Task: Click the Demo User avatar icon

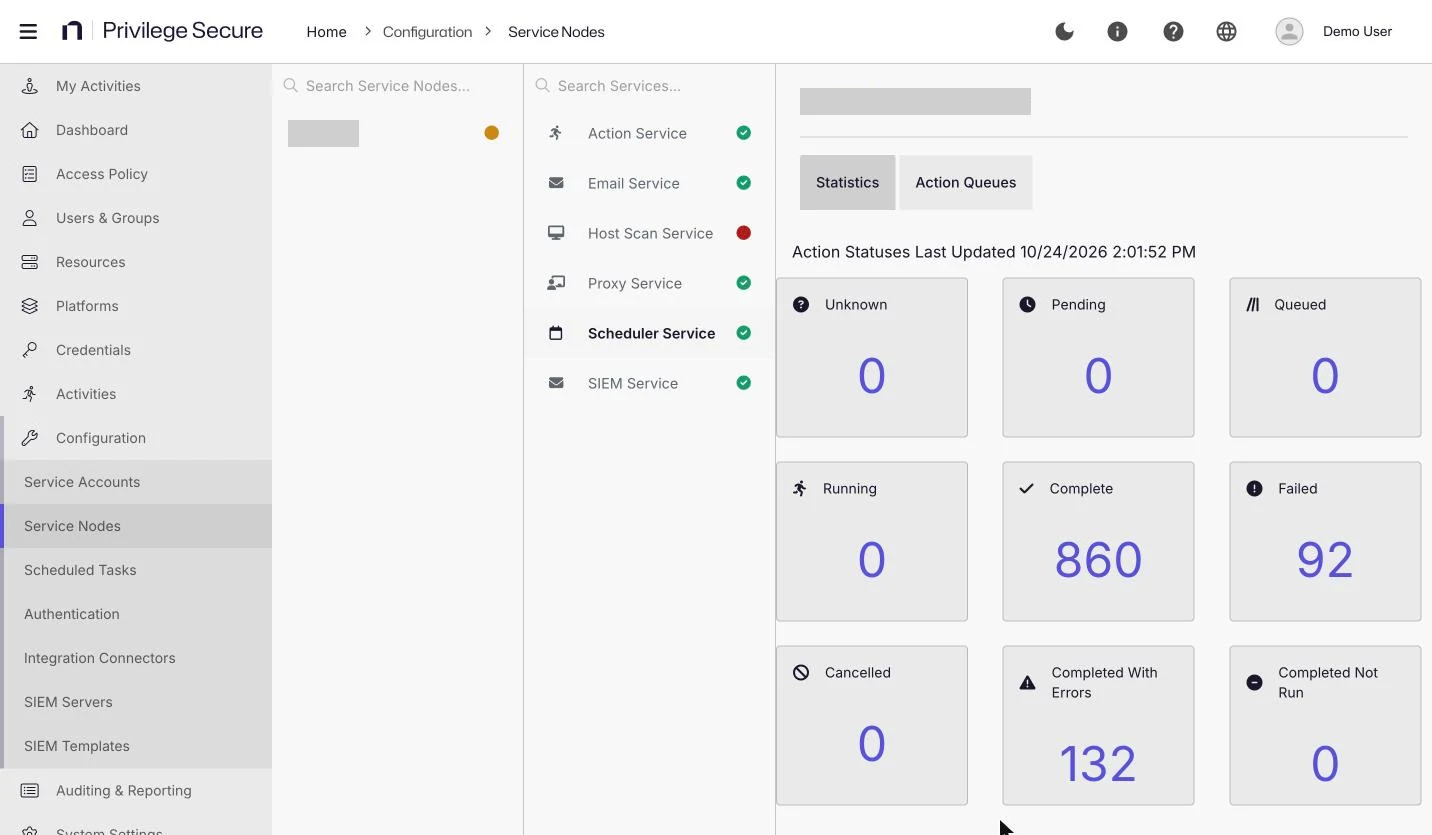Action: [x=1289, y=31]
